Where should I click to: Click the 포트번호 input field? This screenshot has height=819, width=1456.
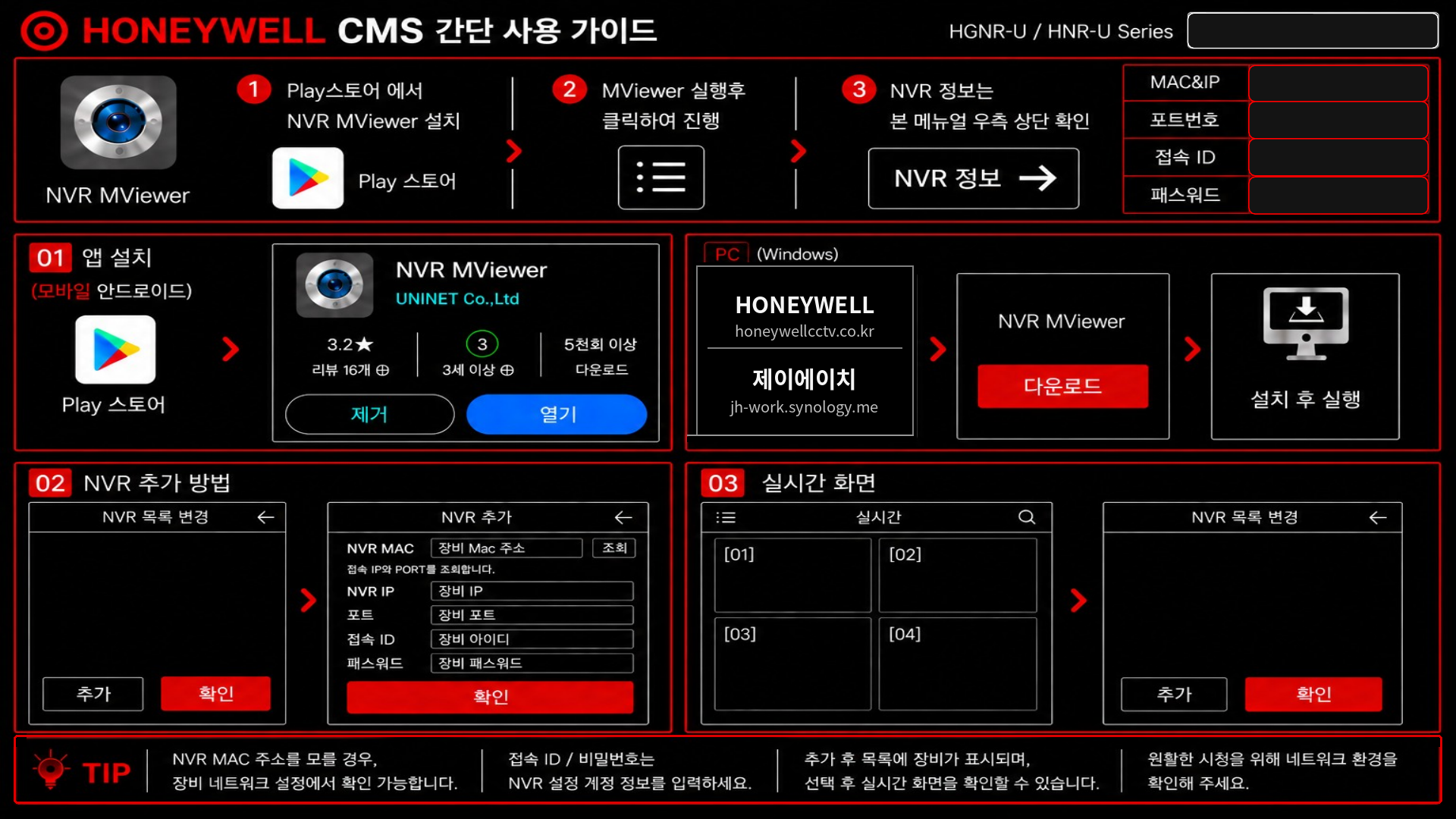coord(1338,121)
